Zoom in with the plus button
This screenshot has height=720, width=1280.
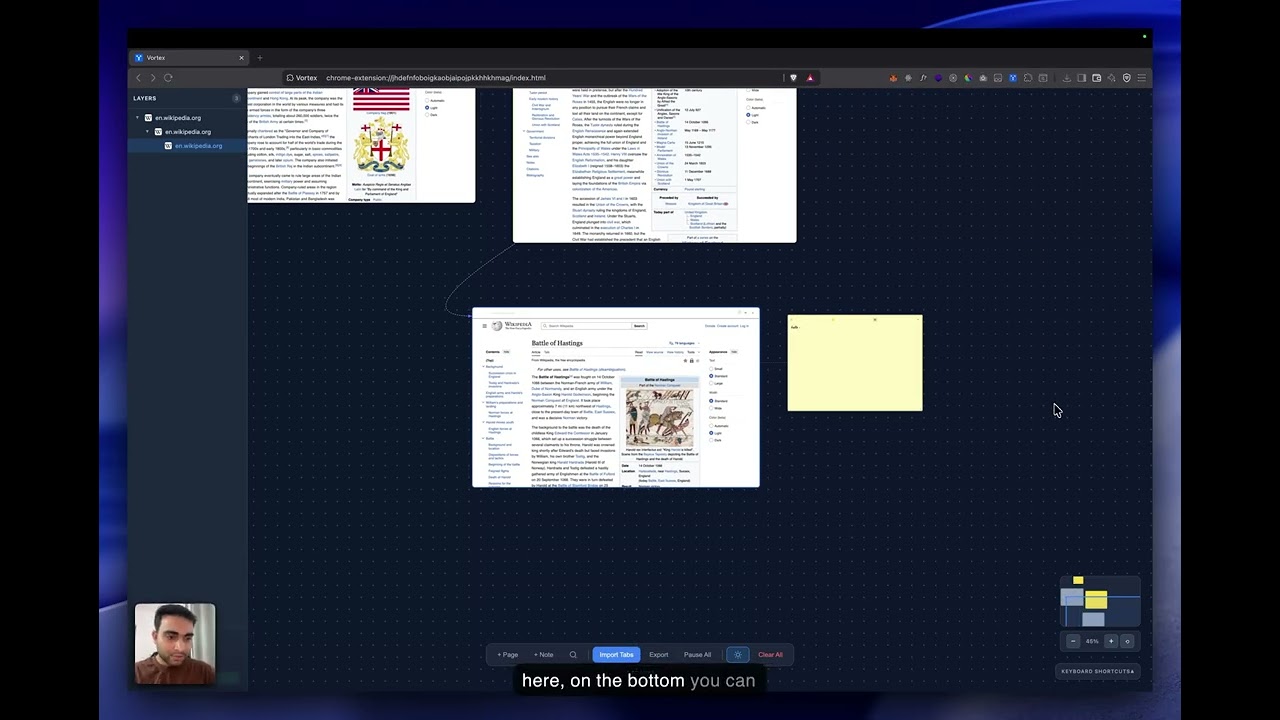(1110, 641)
